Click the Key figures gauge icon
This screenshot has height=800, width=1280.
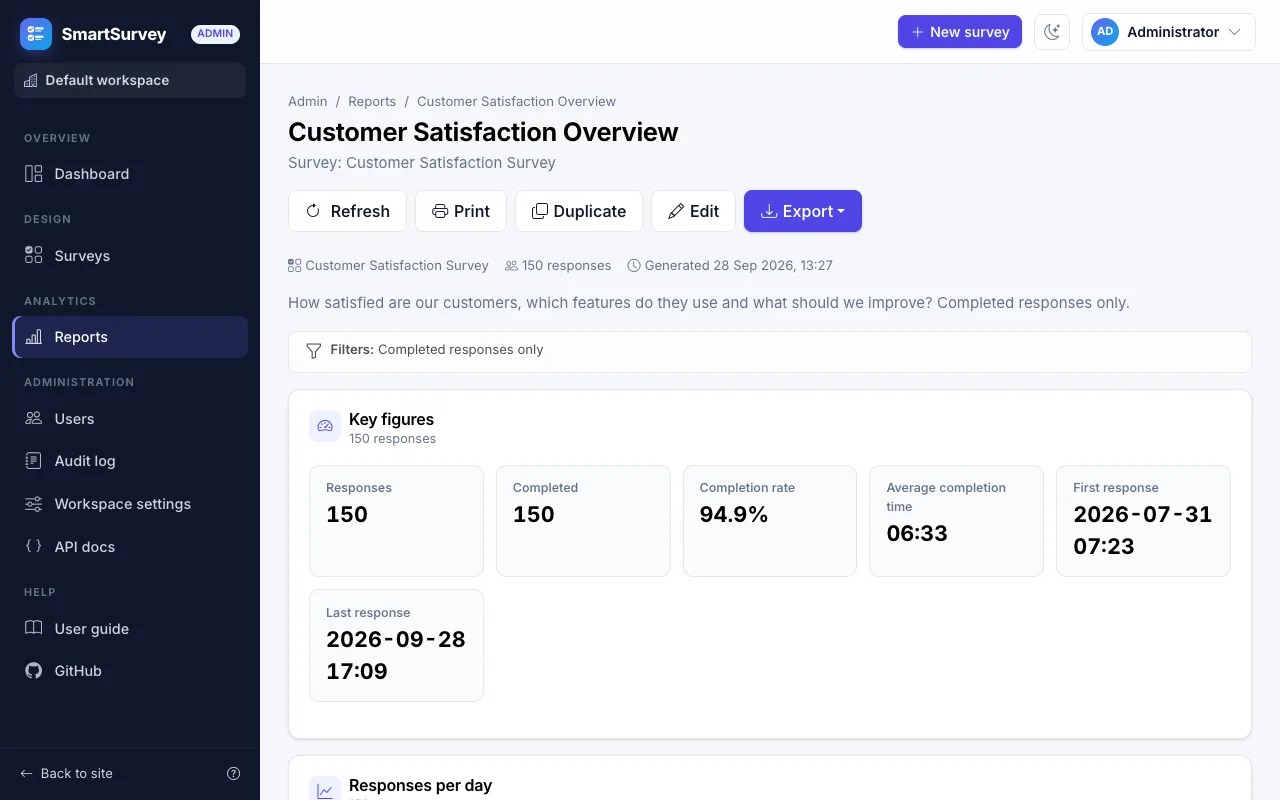point(325,426)
